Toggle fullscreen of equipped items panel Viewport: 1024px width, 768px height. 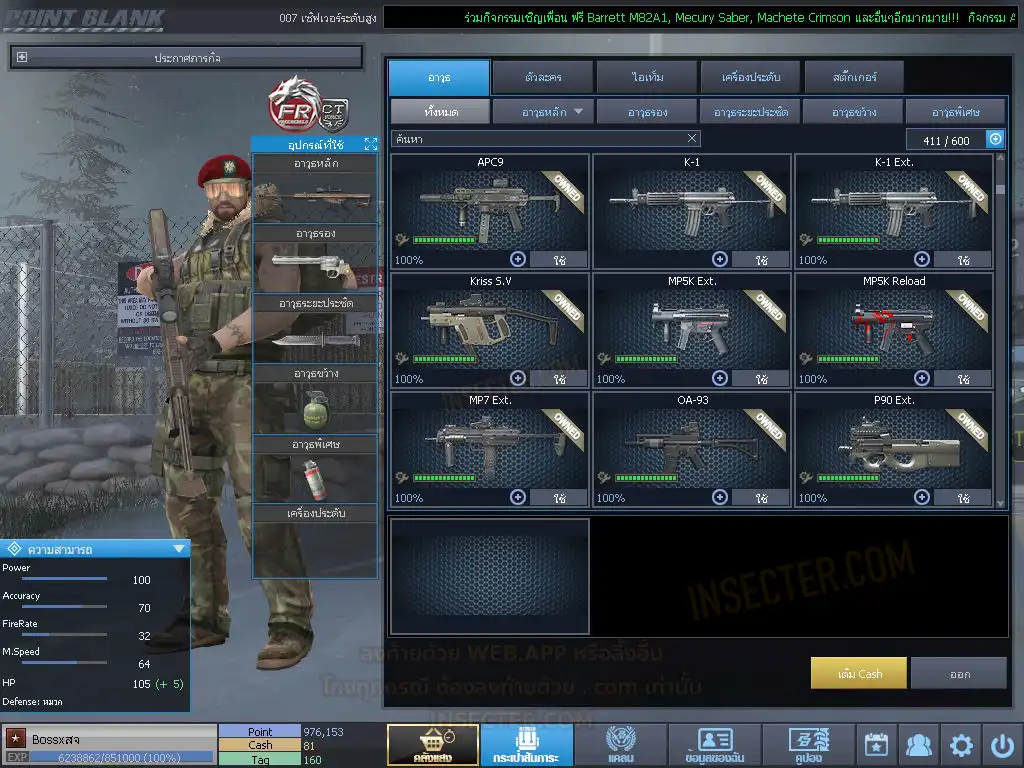370,145
